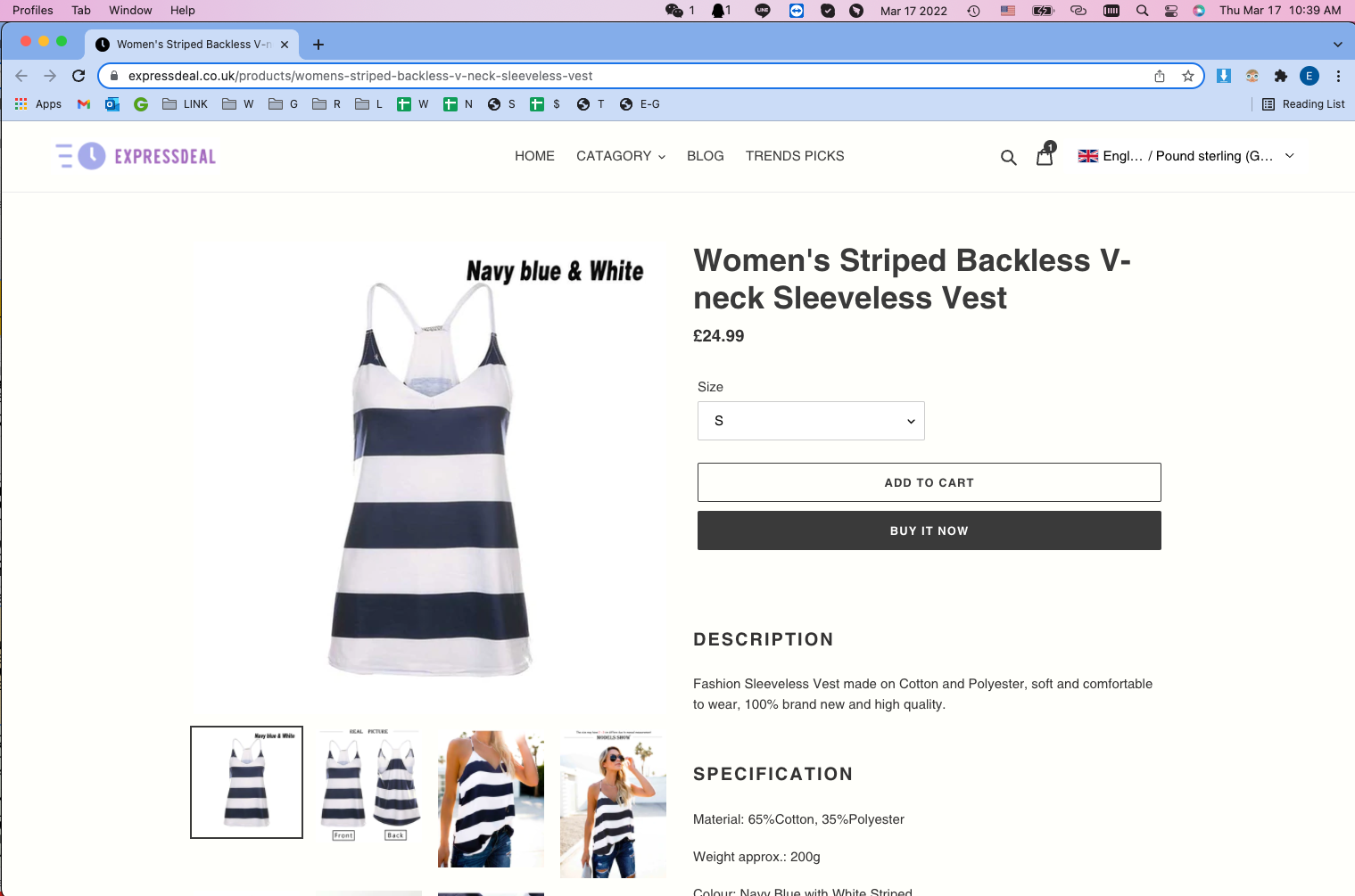Select the front and back view thumbnail

click(x=368, y=783)
